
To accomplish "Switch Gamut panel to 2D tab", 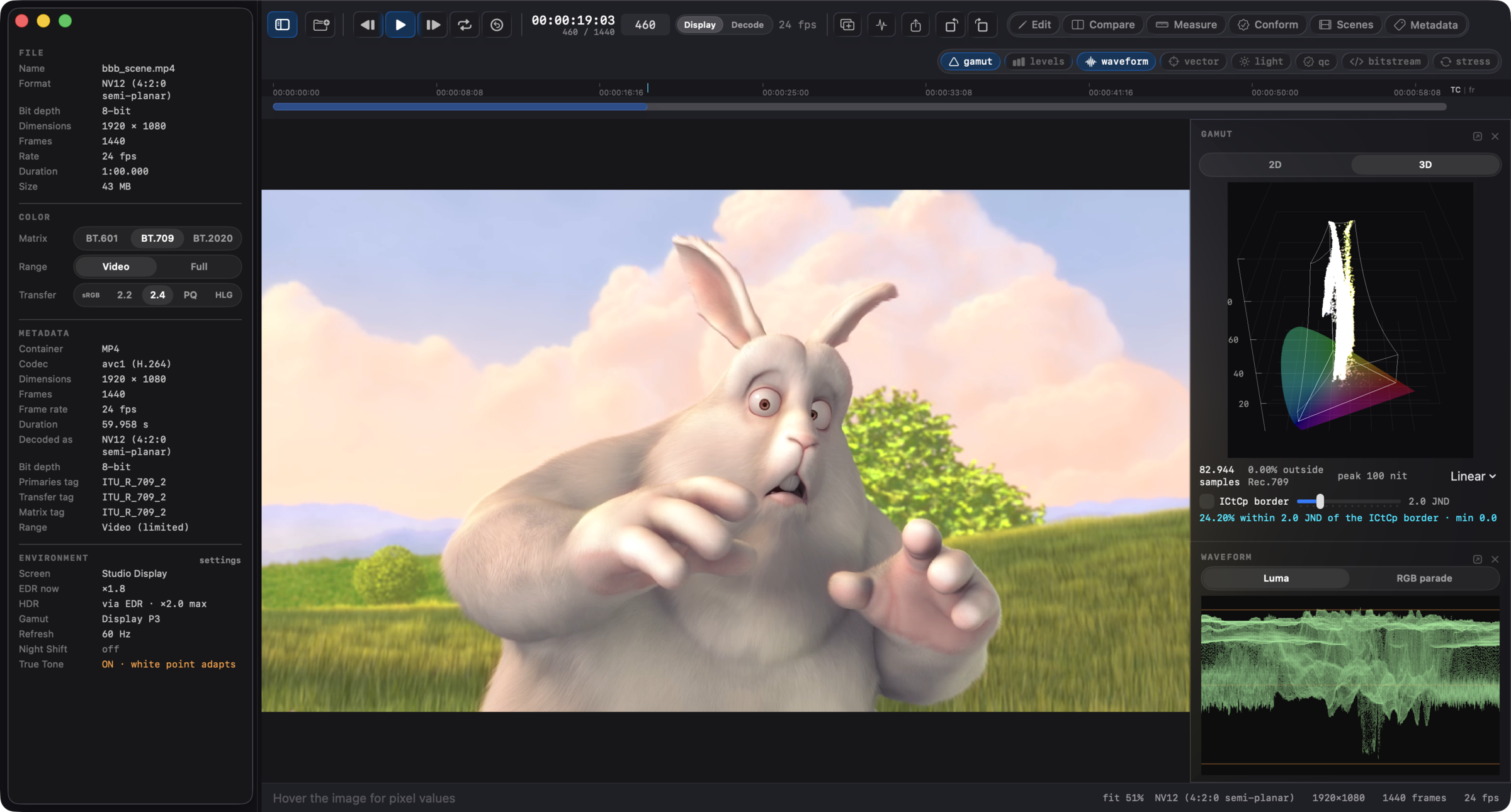I will 1275,164.
